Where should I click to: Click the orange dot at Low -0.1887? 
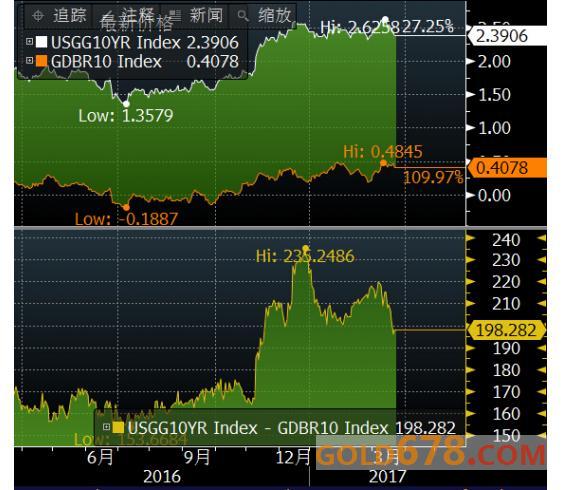pos(126,208)
